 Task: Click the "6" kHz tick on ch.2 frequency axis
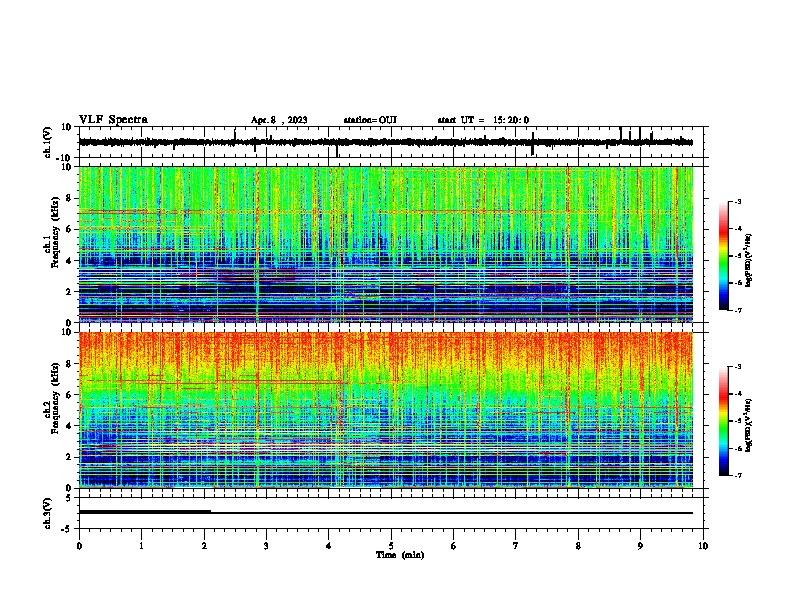click(x=70, y=395)
